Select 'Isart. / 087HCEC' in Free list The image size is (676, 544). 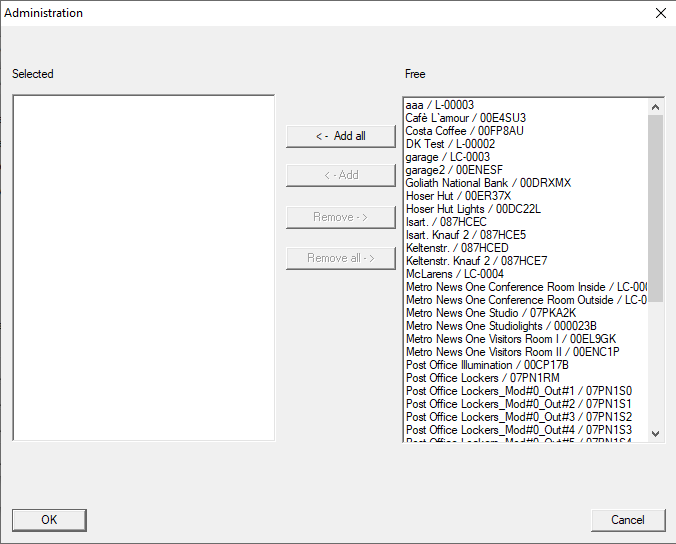[446, 222]
